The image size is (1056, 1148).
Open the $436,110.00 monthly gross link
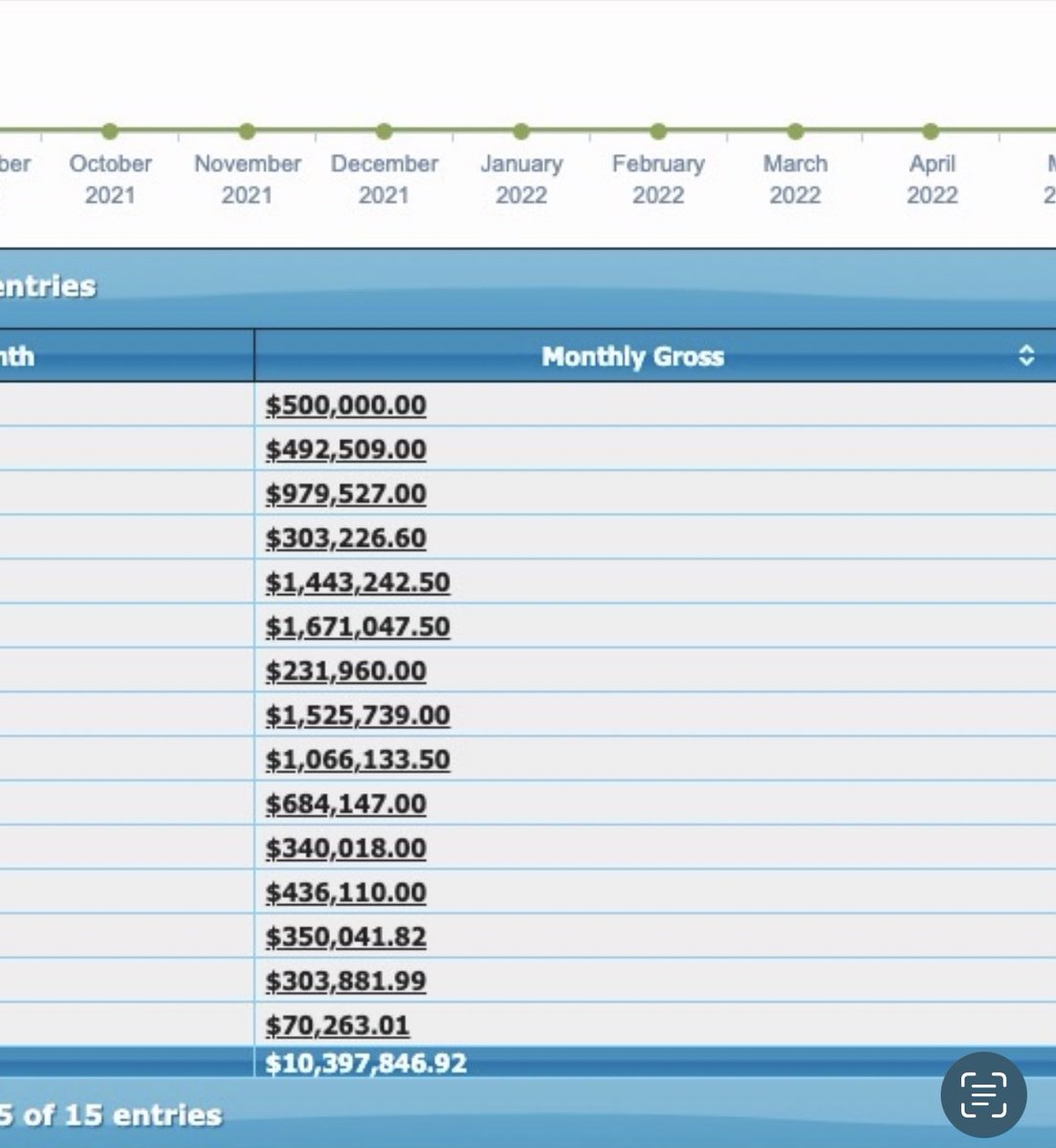pos(345,893)
